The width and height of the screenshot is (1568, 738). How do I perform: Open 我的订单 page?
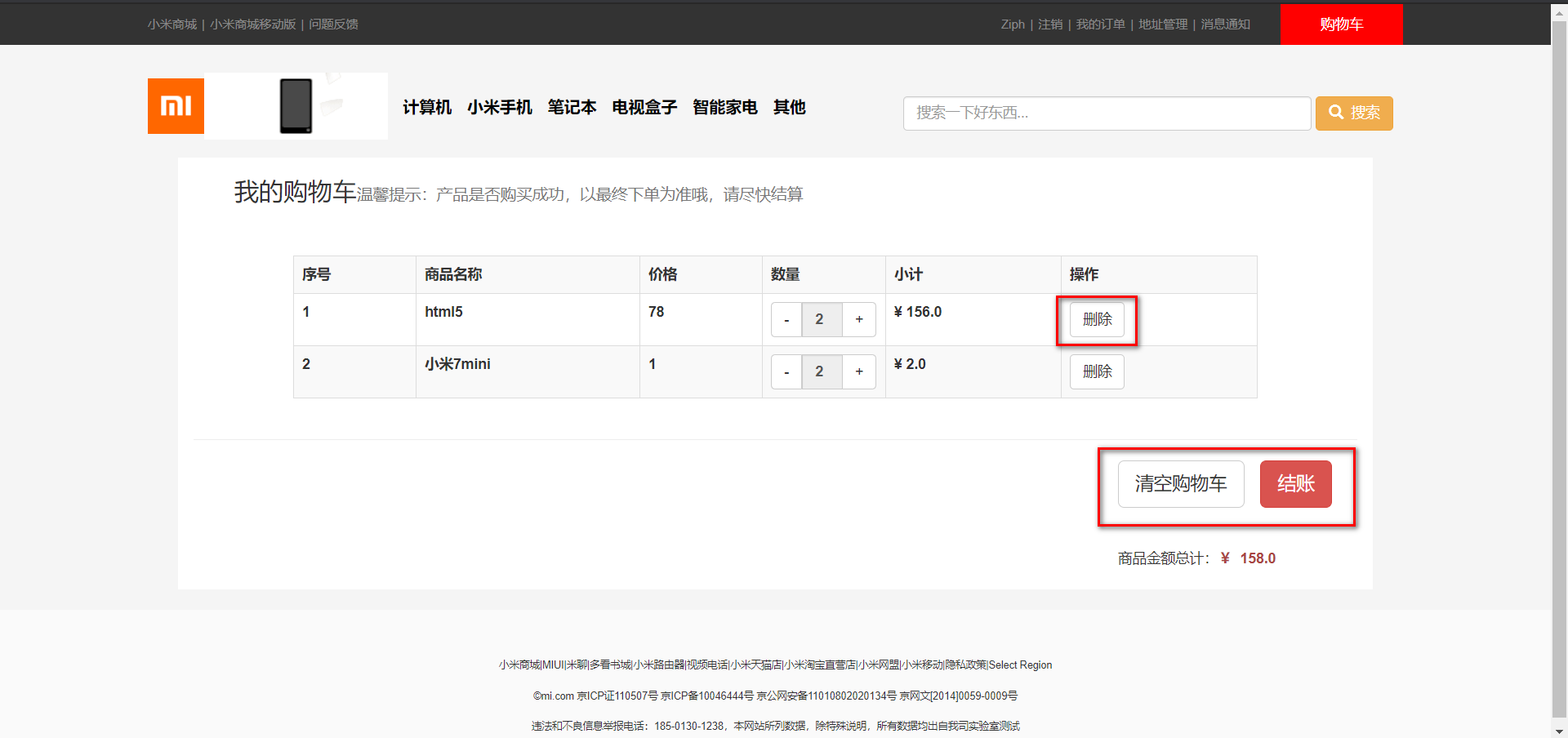click(1100, 24)
